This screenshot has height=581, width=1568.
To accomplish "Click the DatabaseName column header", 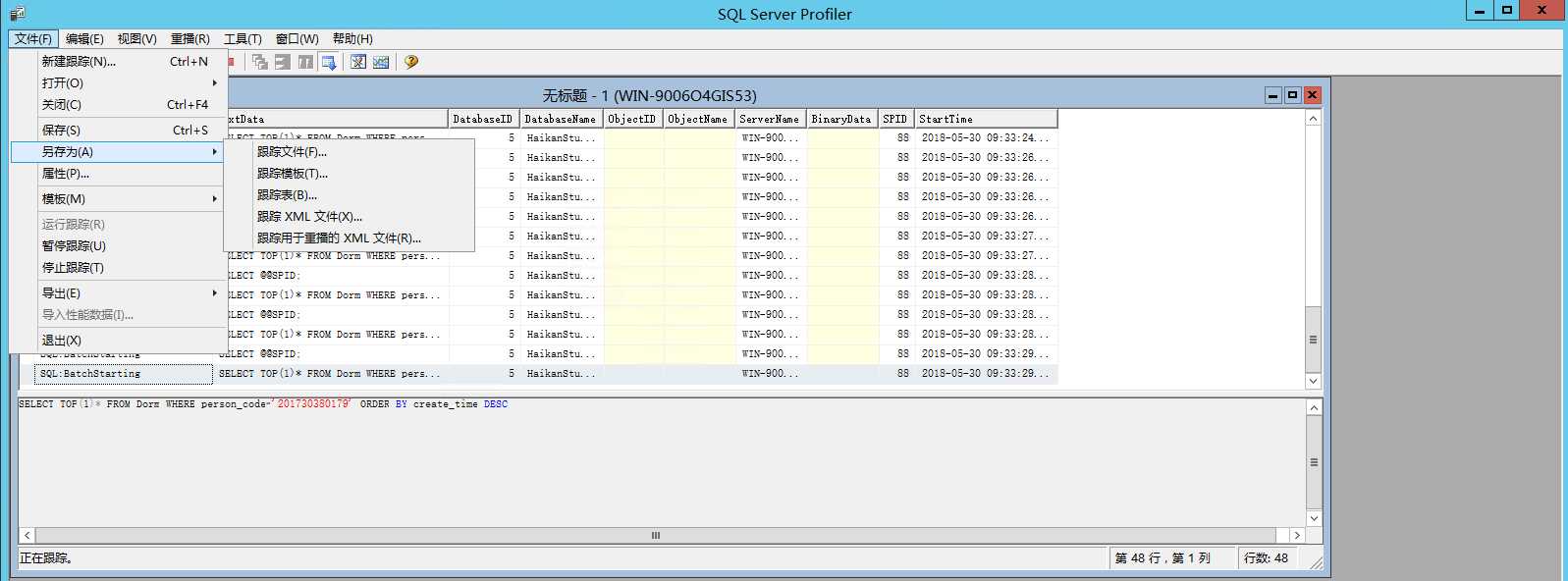I will click(x=561, y=119).
